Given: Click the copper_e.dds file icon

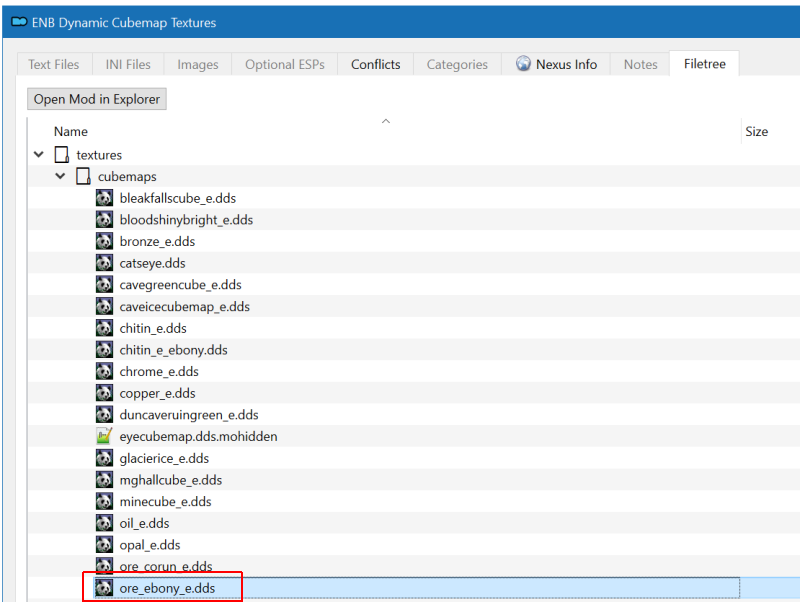Looking at the screenshot, I should pyautogui.click(x=104, y=393).
